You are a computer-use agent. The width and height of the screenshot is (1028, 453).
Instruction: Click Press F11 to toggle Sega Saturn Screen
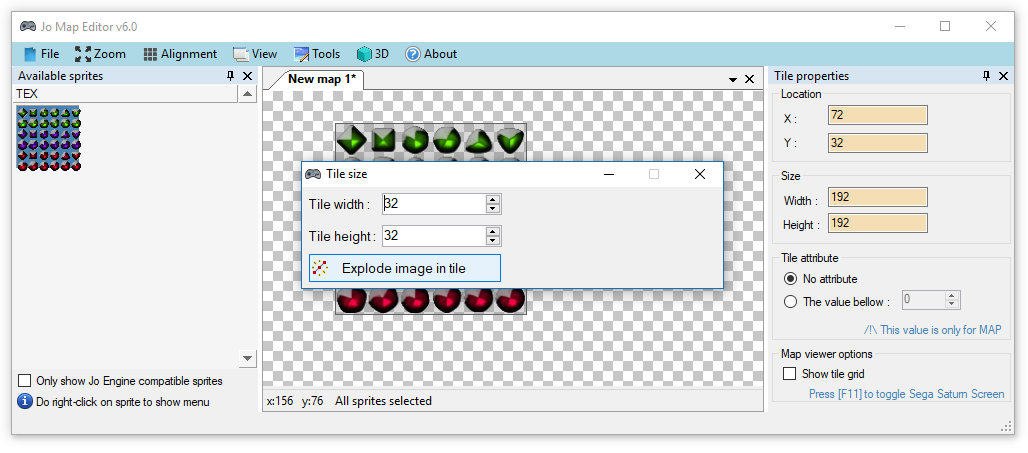click(x=906, y=394)
